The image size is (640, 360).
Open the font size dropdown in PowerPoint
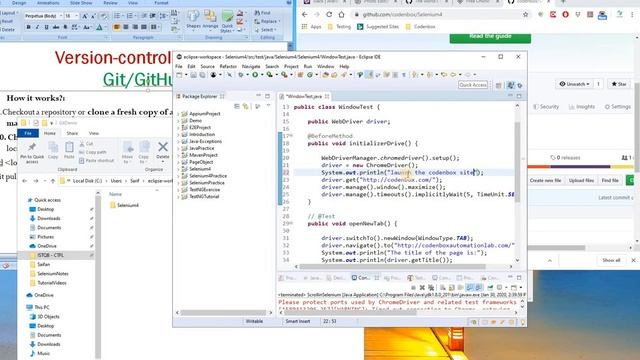point(76,16)
